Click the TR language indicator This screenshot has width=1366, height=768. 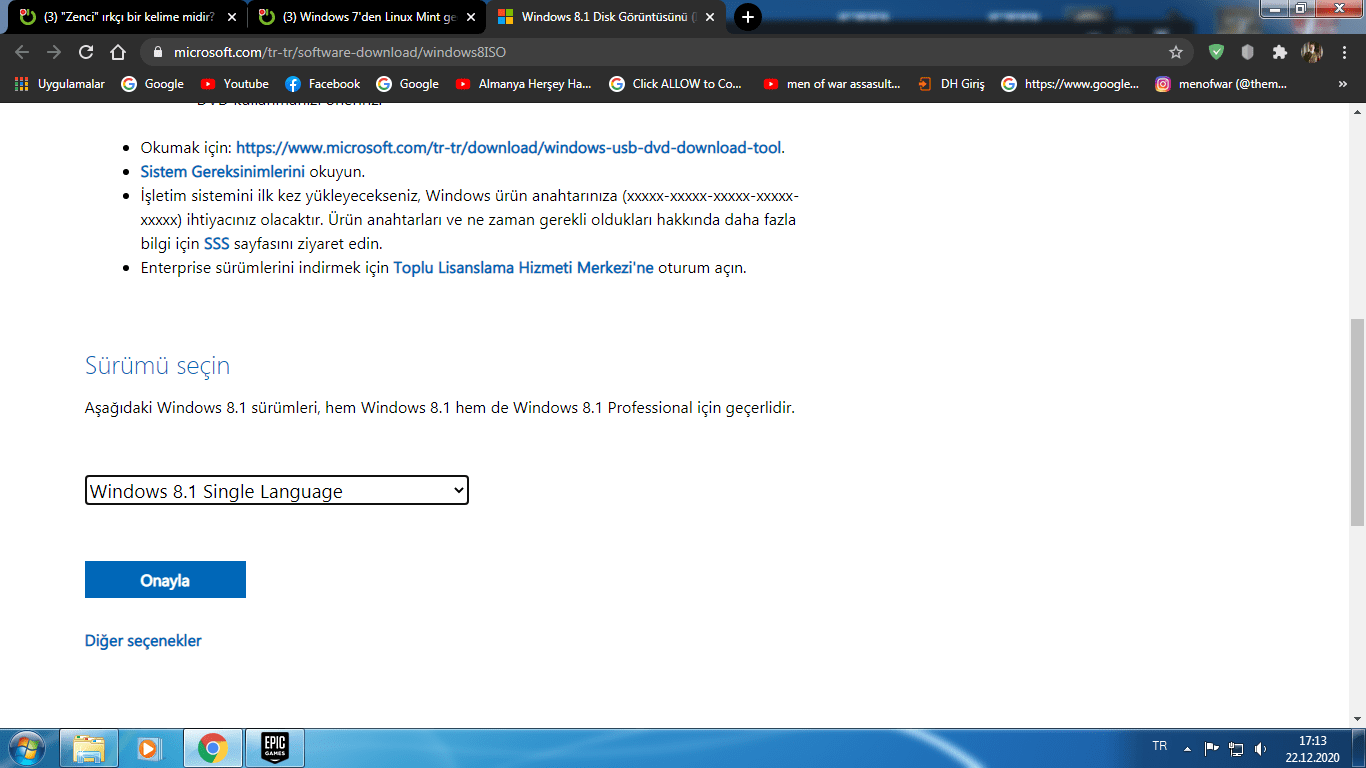1160,746
